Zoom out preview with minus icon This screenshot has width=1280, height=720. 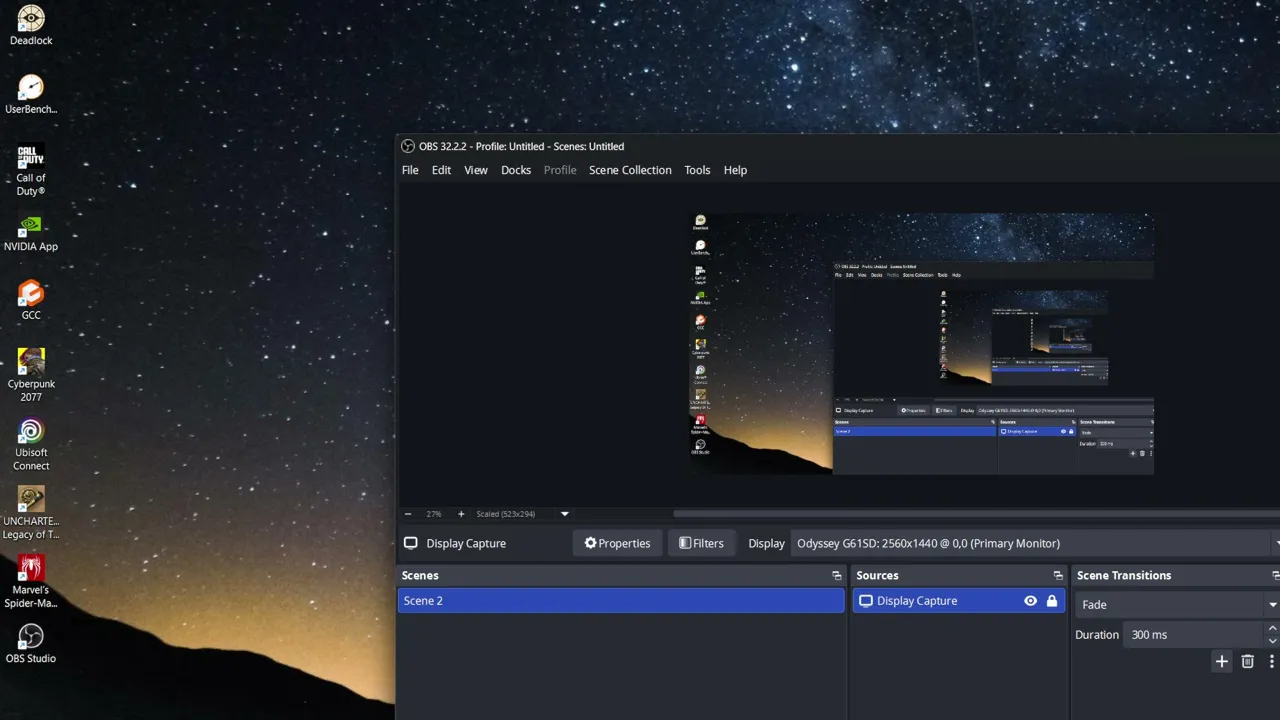pos(408,514)
